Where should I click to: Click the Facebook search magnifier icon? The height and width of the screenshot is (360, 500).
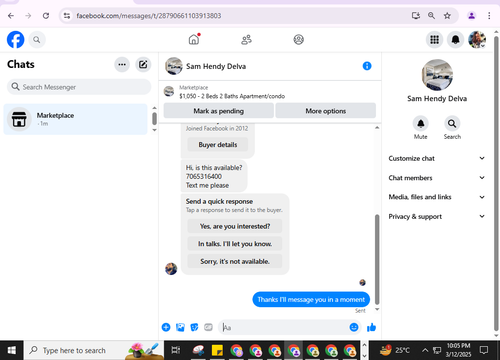pos(37,40)
